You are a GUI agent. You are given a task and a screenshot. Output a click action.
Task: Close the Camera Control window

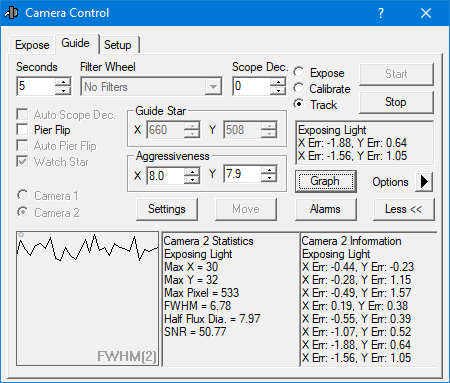tap(426, 13)
